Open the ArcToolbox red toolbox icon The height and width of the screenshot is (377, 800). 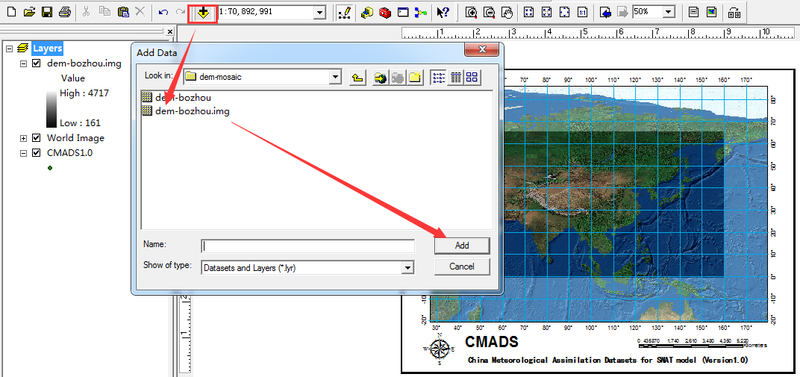point(385,13)
